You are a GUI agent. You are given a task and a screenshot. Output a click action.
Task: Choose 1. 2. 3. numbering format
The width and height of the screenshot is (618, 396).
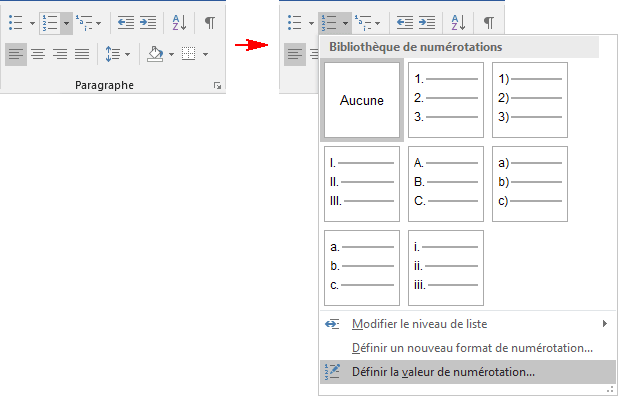(x=446, y=100)
